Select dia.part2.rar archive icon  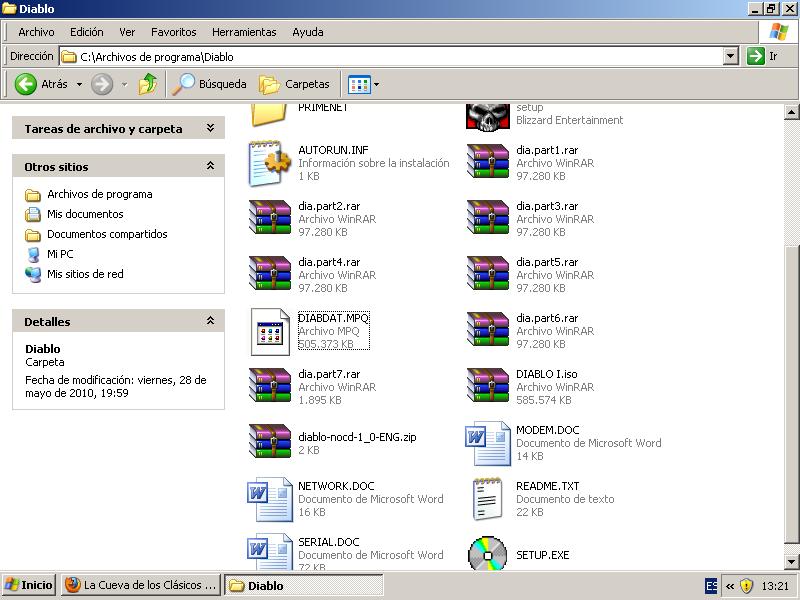[269, 217]
